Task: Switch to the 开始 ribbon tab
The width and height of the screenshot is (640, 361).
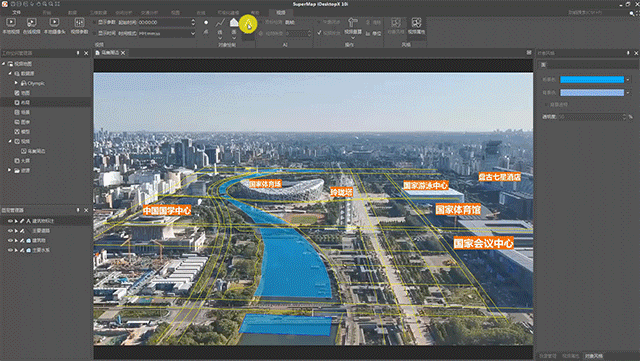Action: (47, 13)
